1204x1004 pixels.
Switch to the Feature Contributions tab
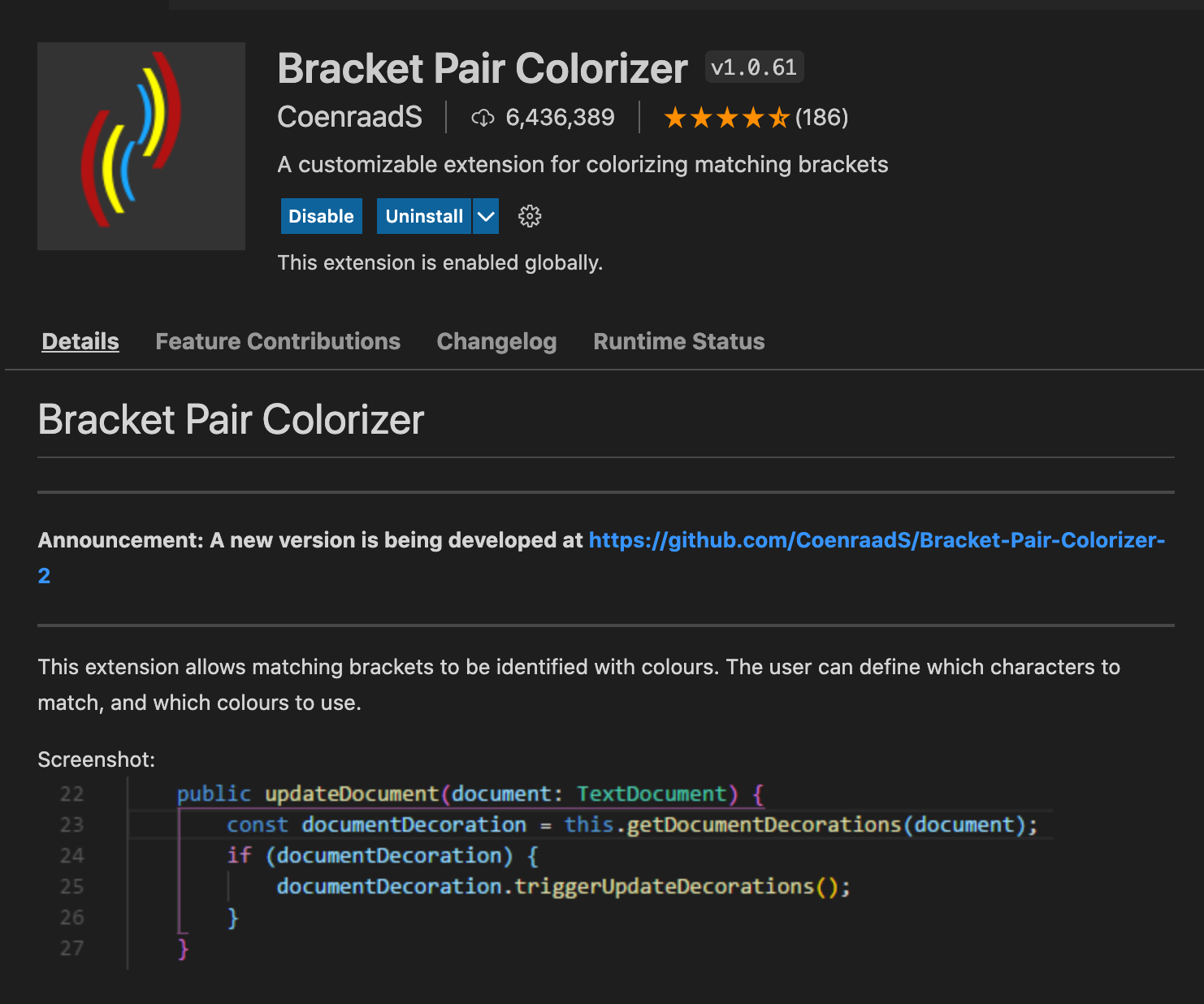[278, 341]
